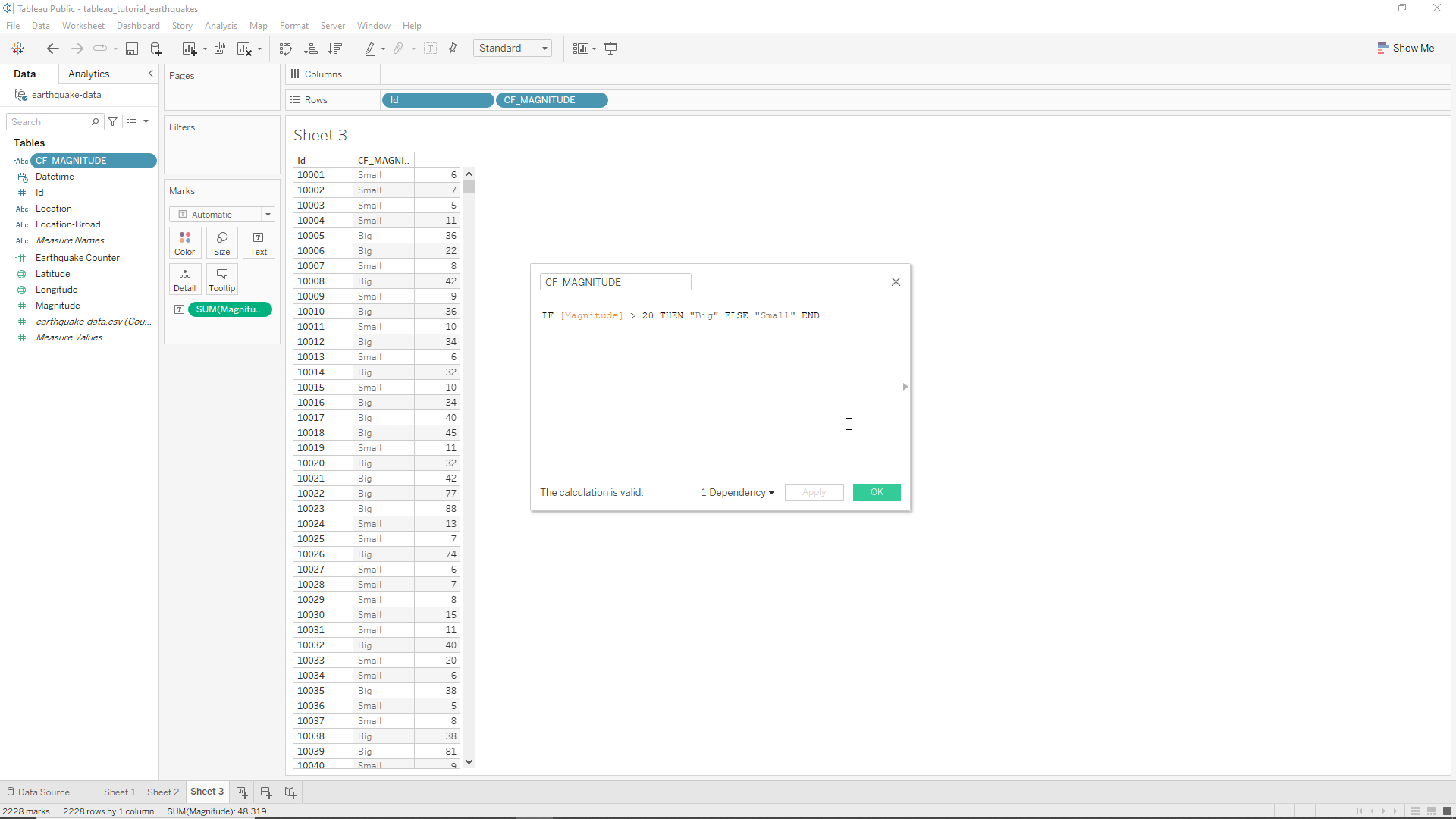
Task: Click the filter icon in Data pane
Action: point(113,121)
